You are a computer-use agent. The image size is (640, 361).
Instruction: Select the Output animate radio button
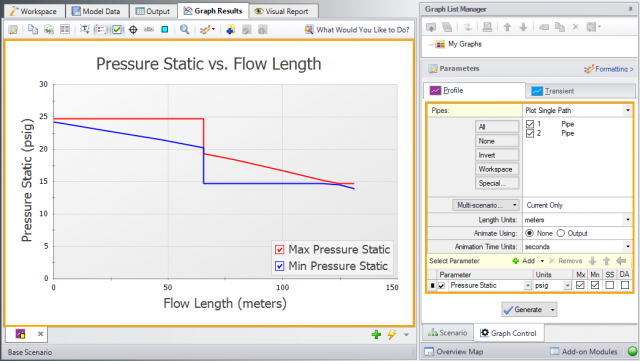(560, 233)
